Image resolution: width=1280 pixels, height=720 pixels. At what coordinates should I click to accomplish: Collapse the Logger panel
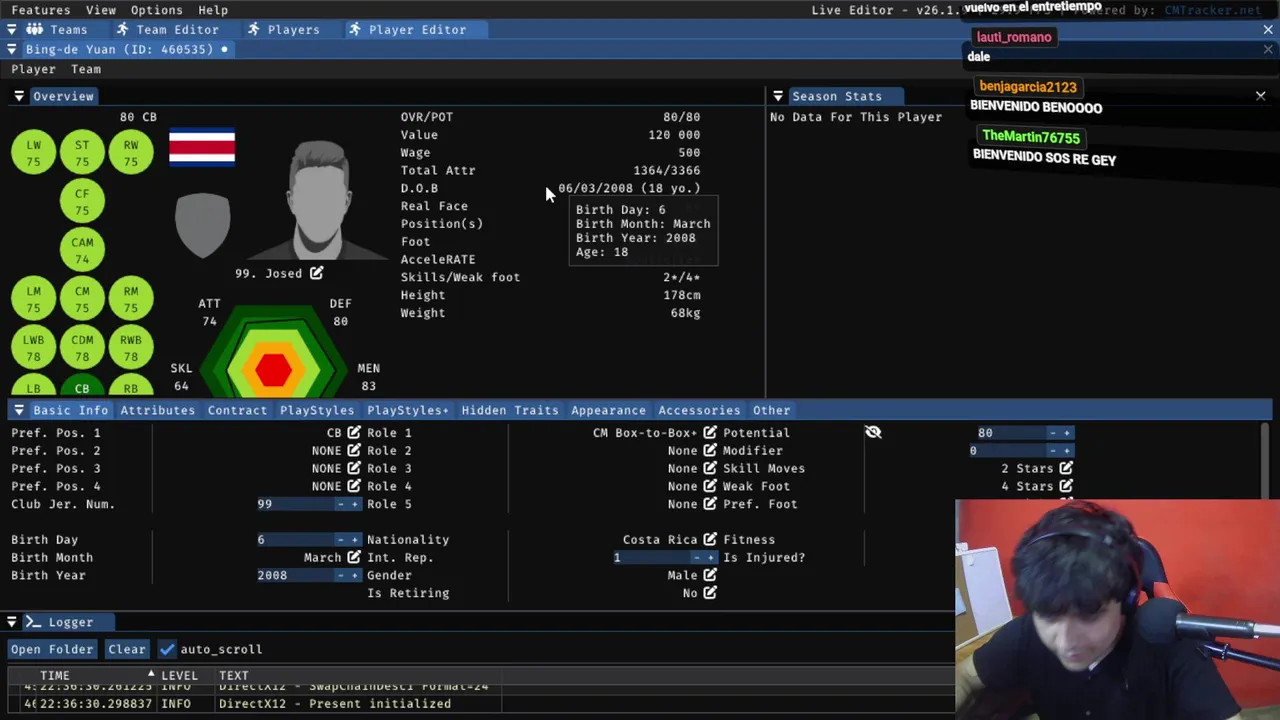(11, 622)
